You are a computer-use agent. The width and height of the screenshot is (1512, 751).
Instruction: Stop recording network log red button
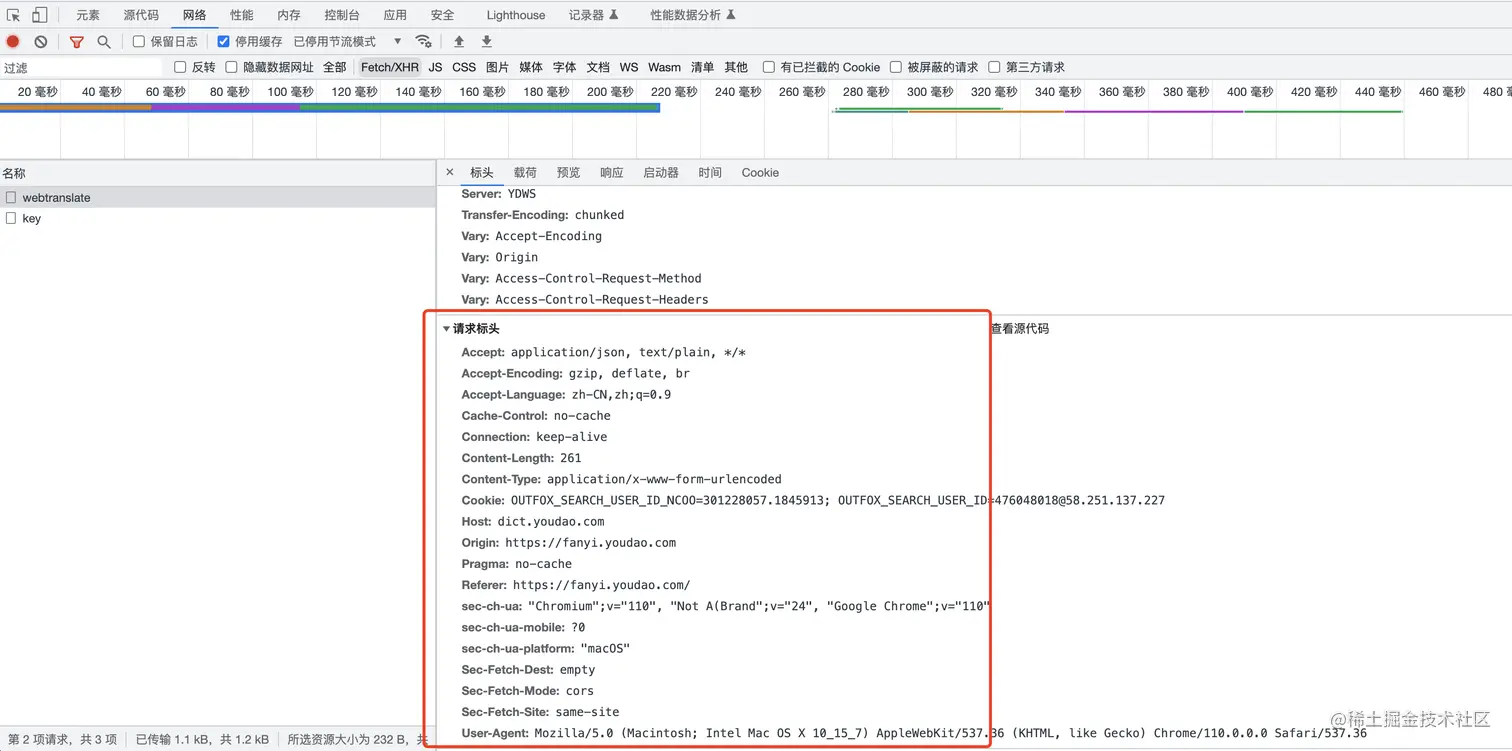coord(13,42)
